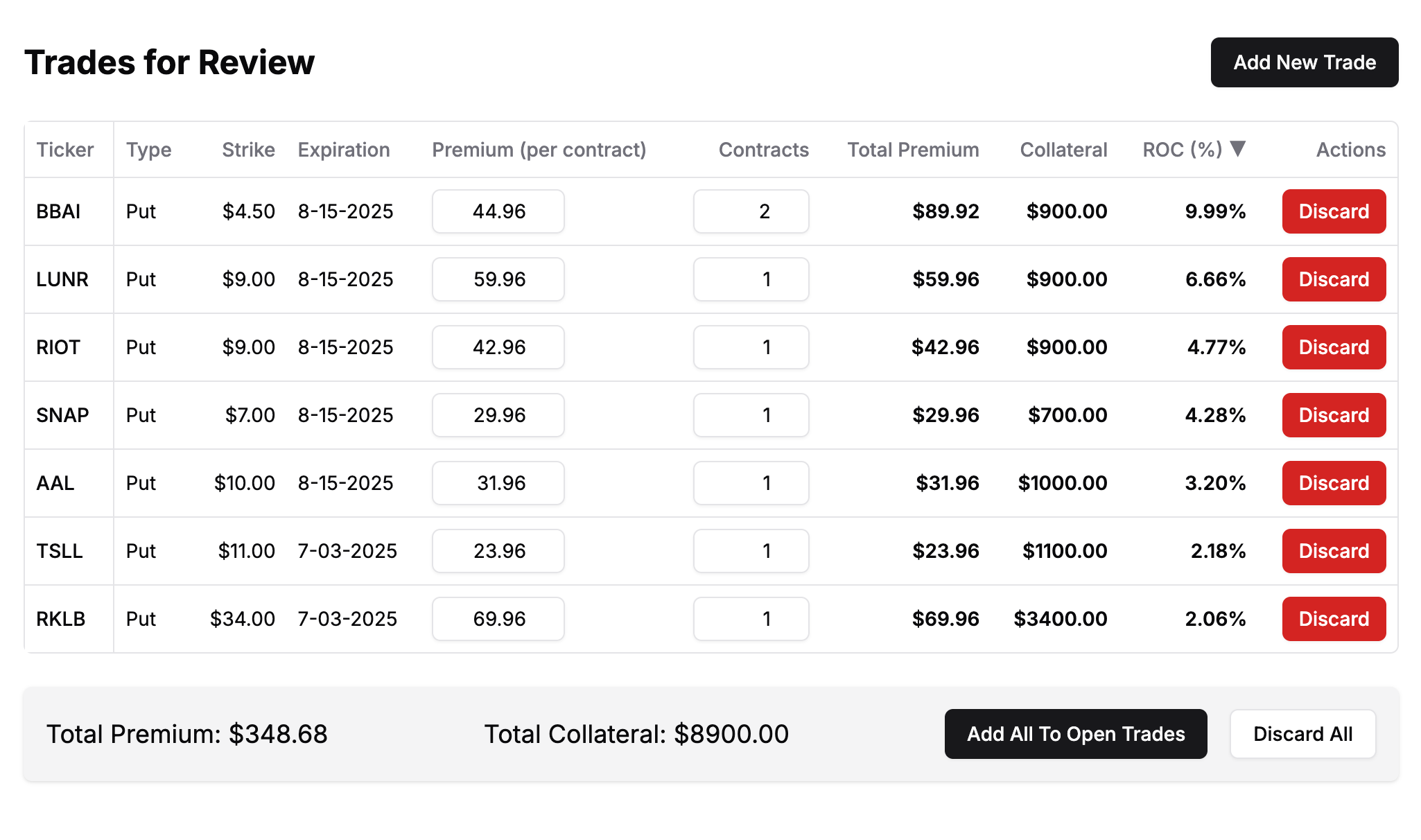
Task: Edit the contracts field for RIOT
Action: [751, 347]
